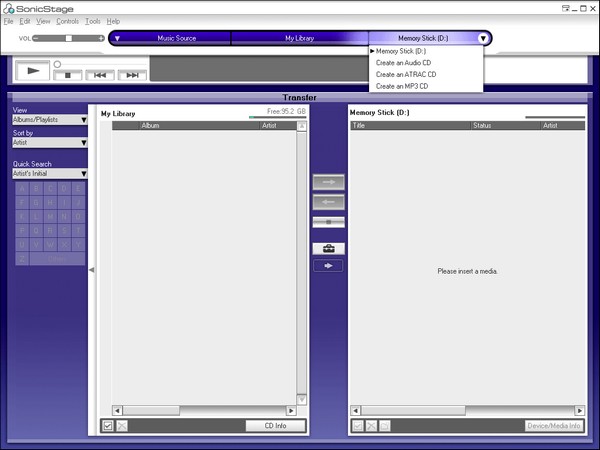The width and height of the screenshot is (600, 450).
Task: Decrease volume minus icon
Action: coord(35,38)
